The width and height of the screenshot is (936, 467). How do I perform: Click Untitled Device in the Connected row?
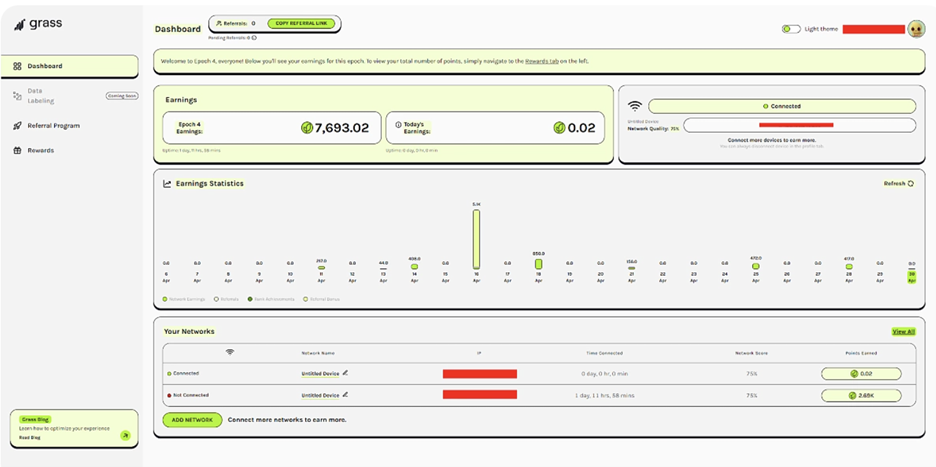tap(320, 374)
